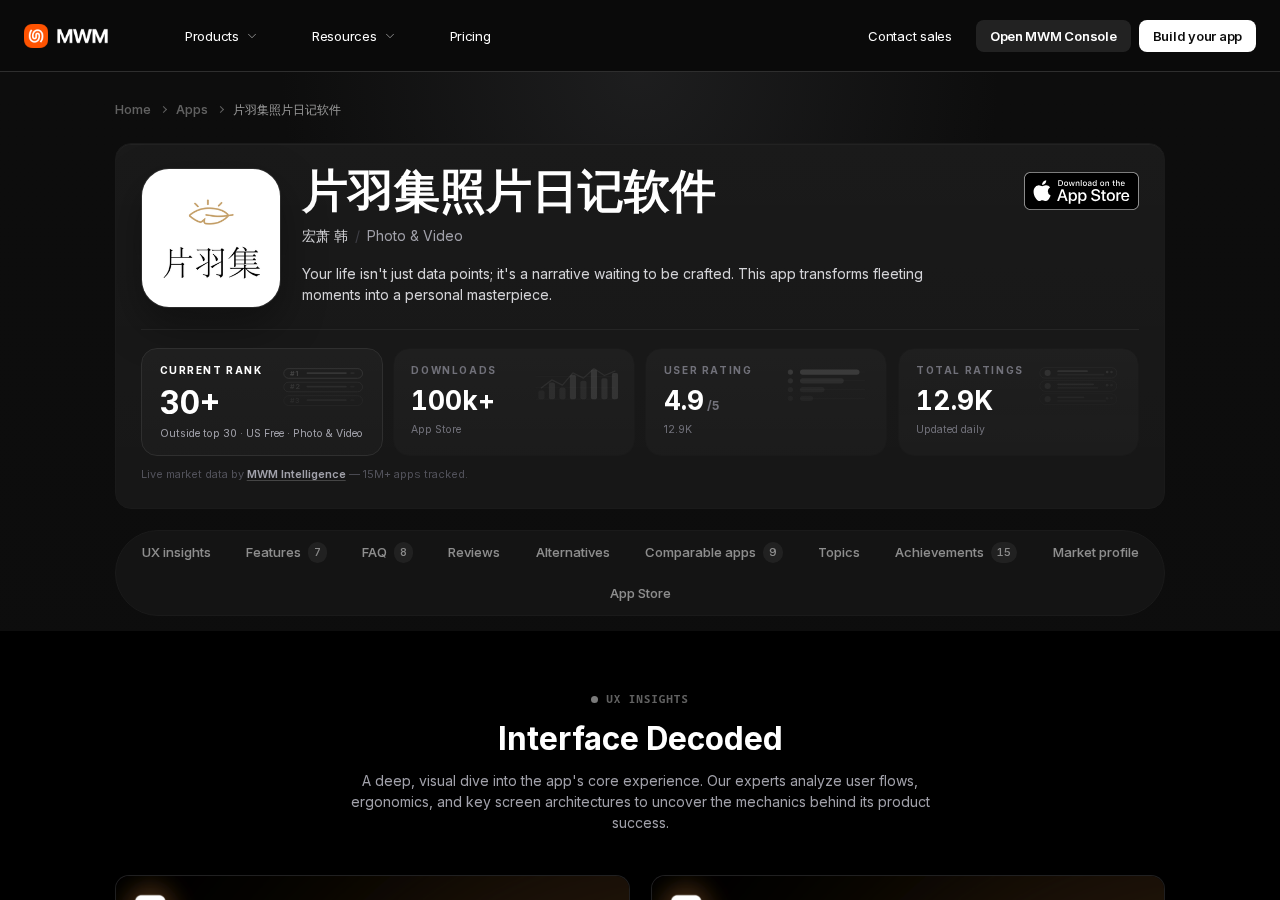Open the Pricing page
The image size is (1280, 900).
(470, 36)
